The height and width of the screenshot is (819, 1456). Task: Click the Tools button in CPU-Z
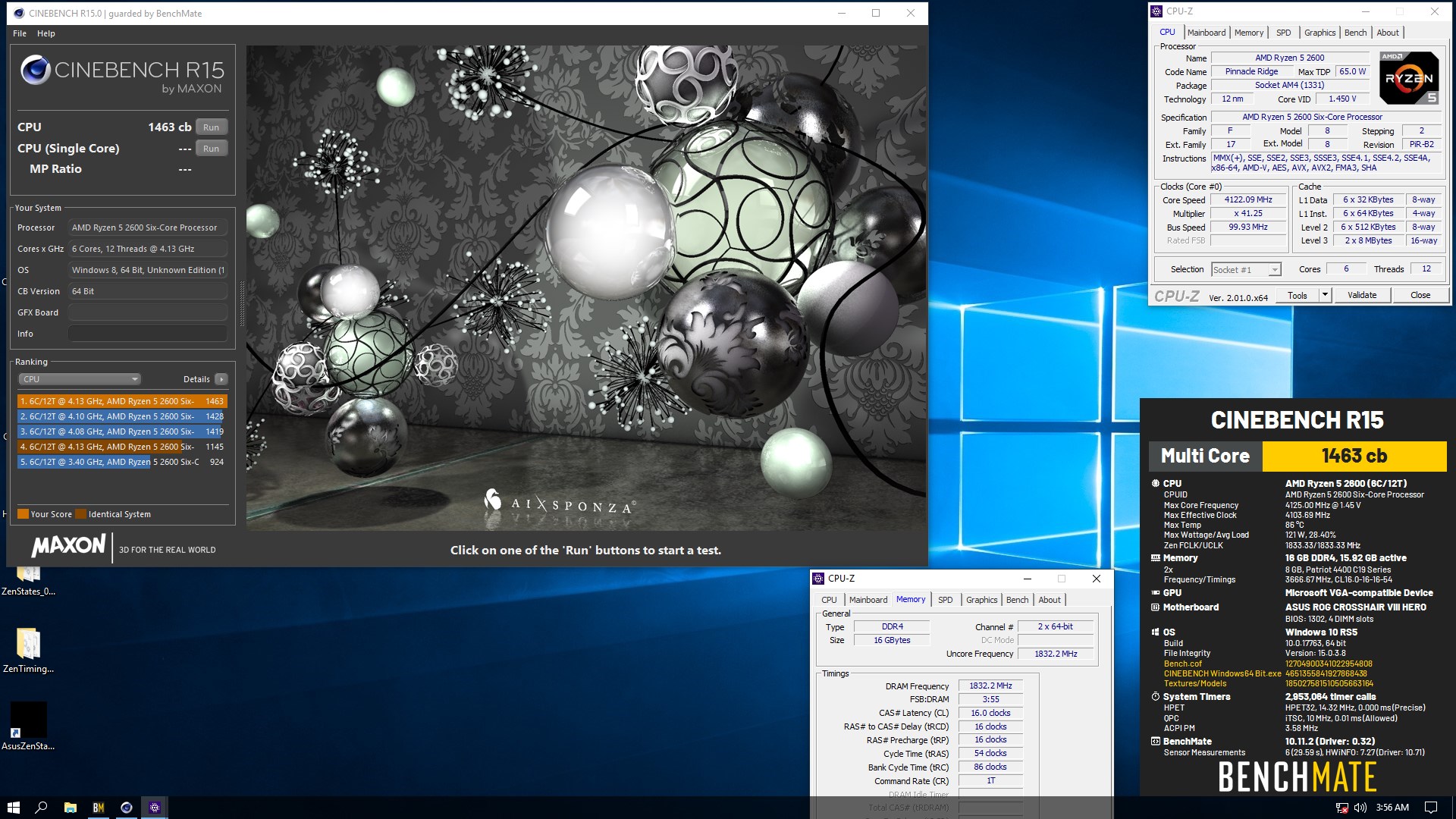(x=1298, y=295)
